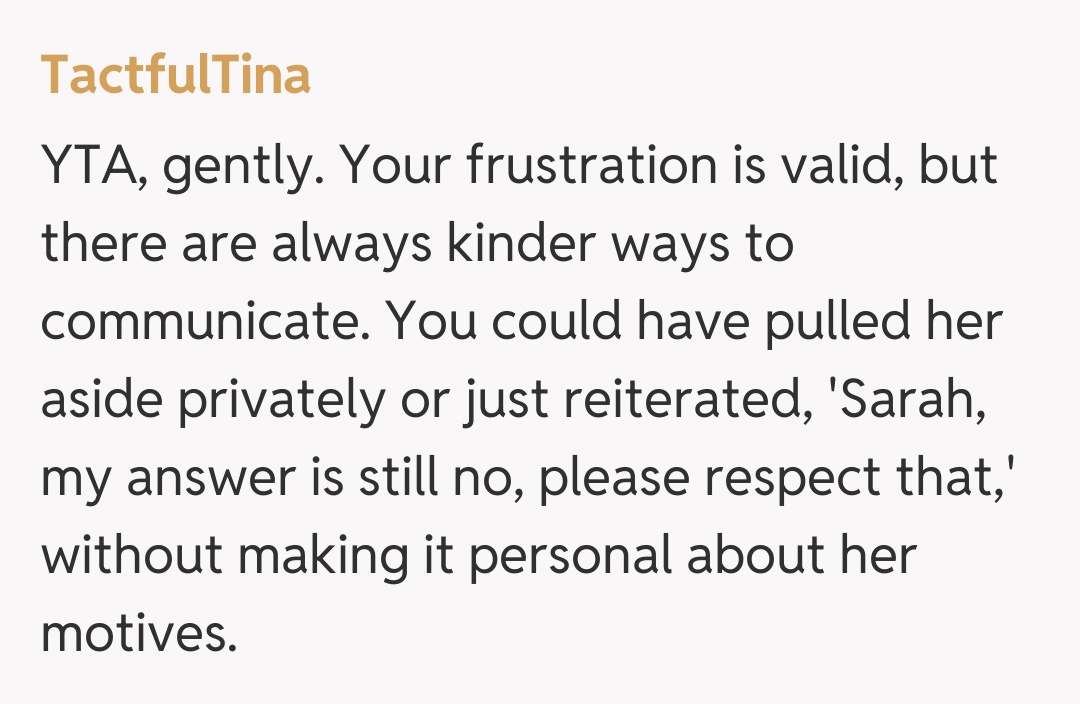This screenshot has width=1080, height=704.
Task: Open the TactfulTina user profile
Action: 175,75
